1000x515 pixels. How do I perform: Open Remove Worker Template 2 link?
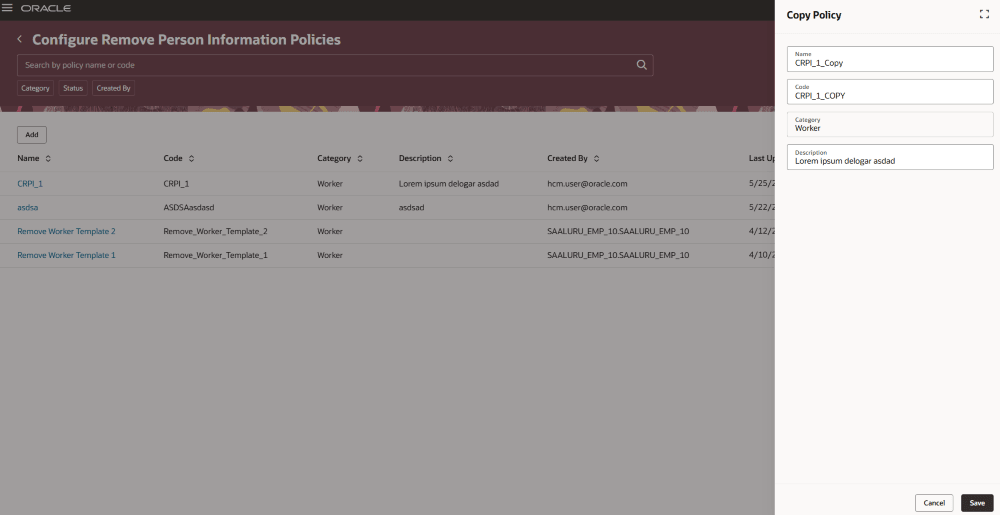66,231
